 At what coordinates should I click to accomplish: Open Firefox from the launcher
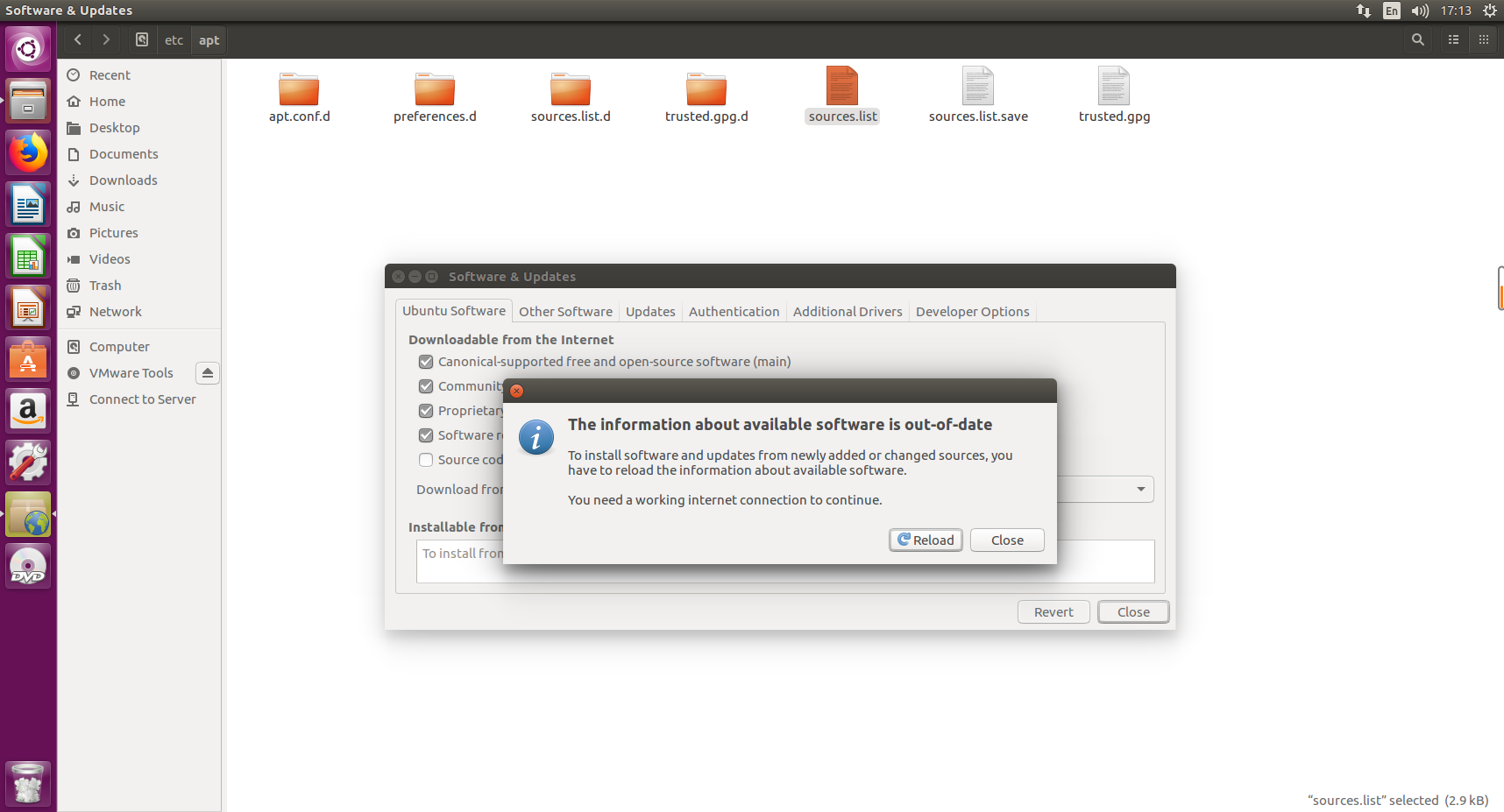(x=28, y=152)
